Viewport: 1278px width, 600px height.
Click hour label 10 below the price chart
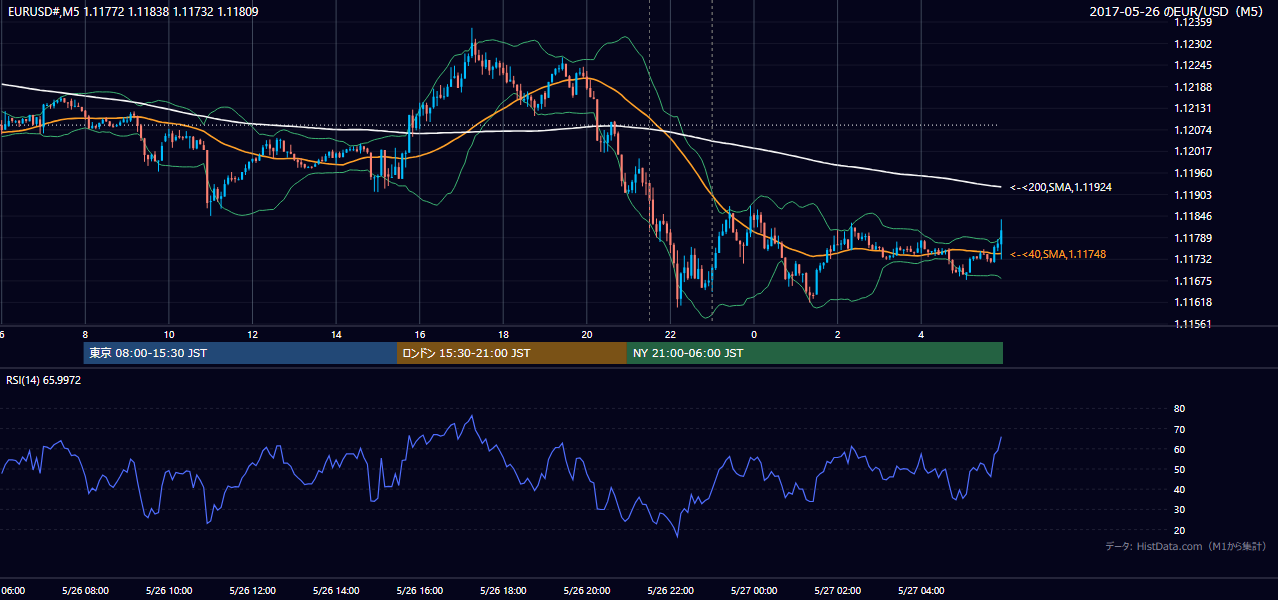pyautogui.click(x=169, y=334)
